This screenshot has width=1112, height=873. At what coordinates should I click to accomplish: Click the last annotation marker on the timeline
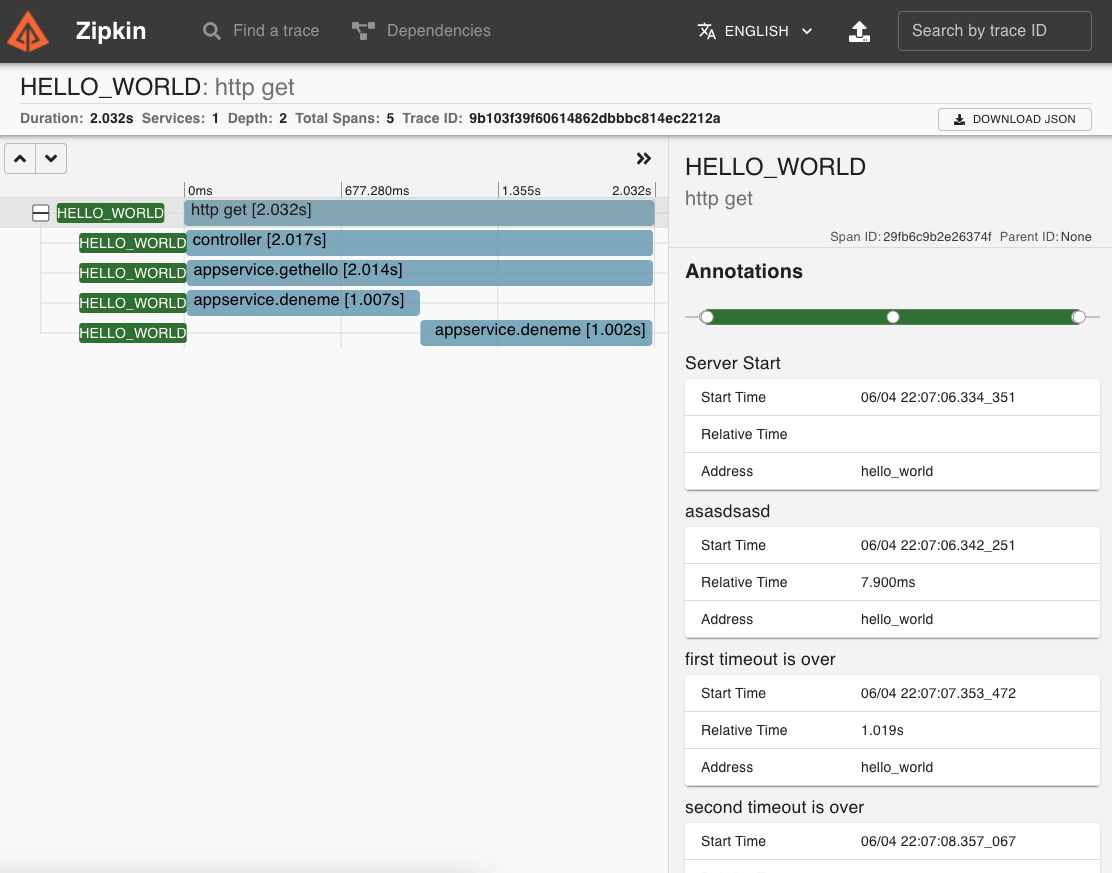click(1078, 317)
